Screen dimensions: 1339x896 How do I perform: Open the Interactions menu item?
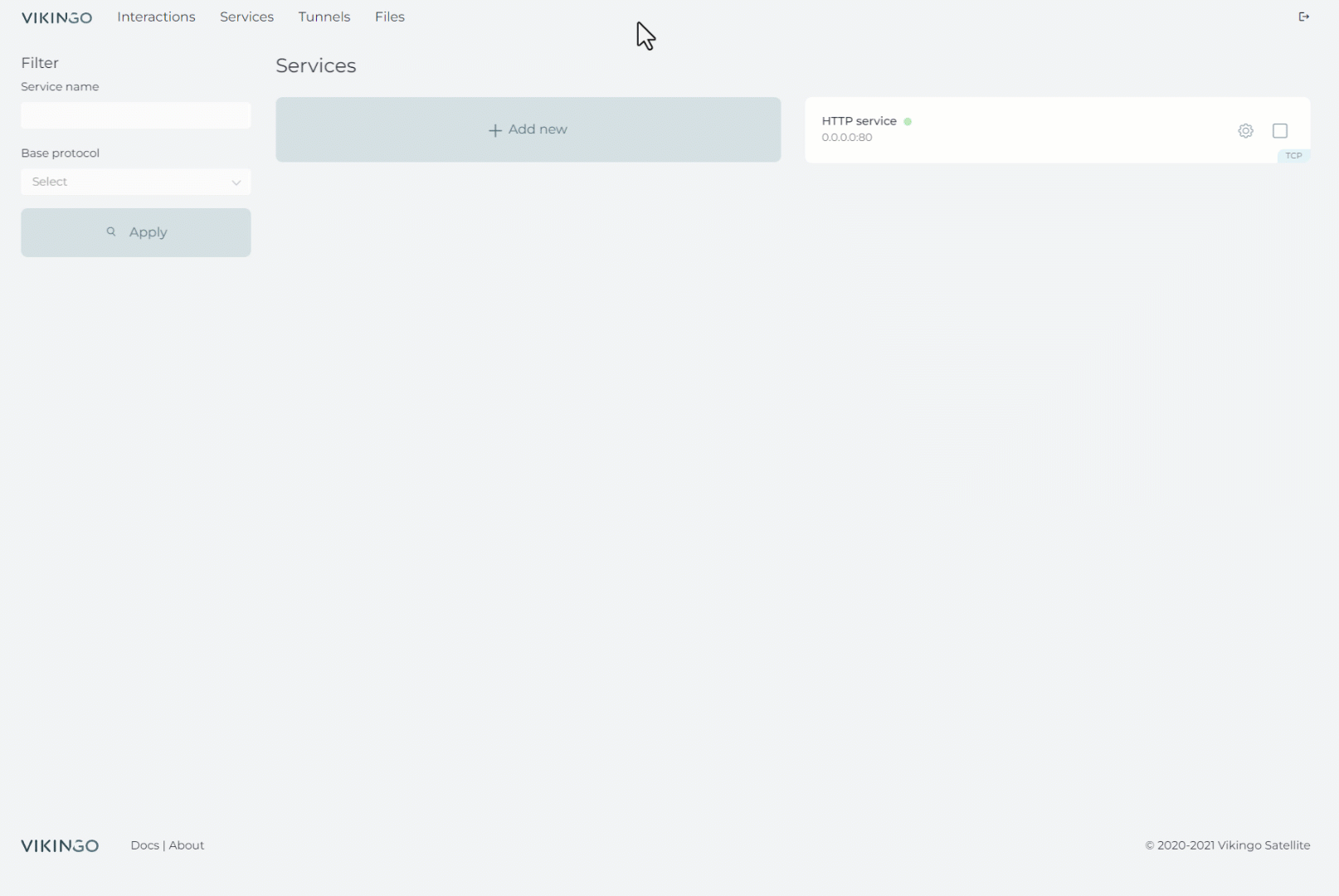[x=156, y=17]
